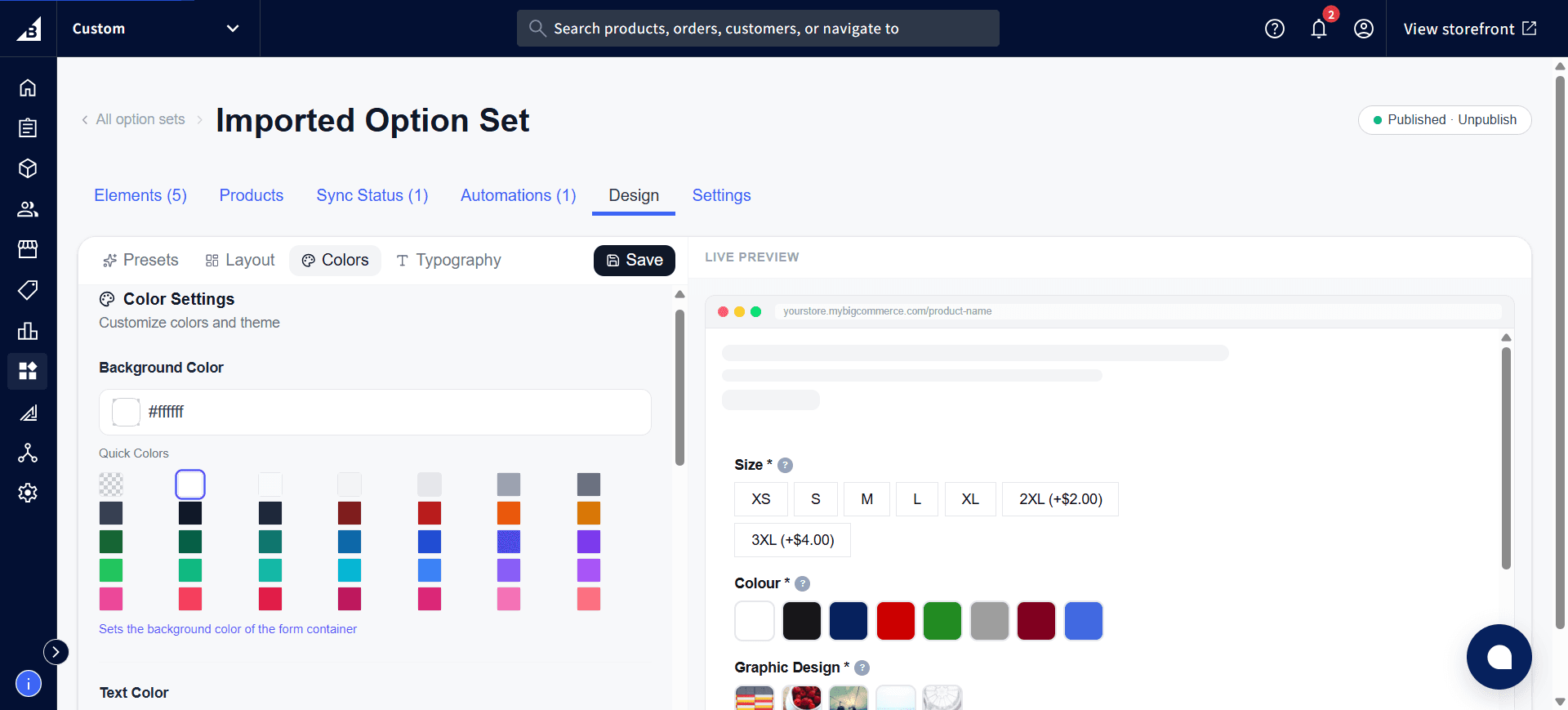Open the Products box icon in sidebar
This screenshot has height=710, width=1568.
coord(28,168)
